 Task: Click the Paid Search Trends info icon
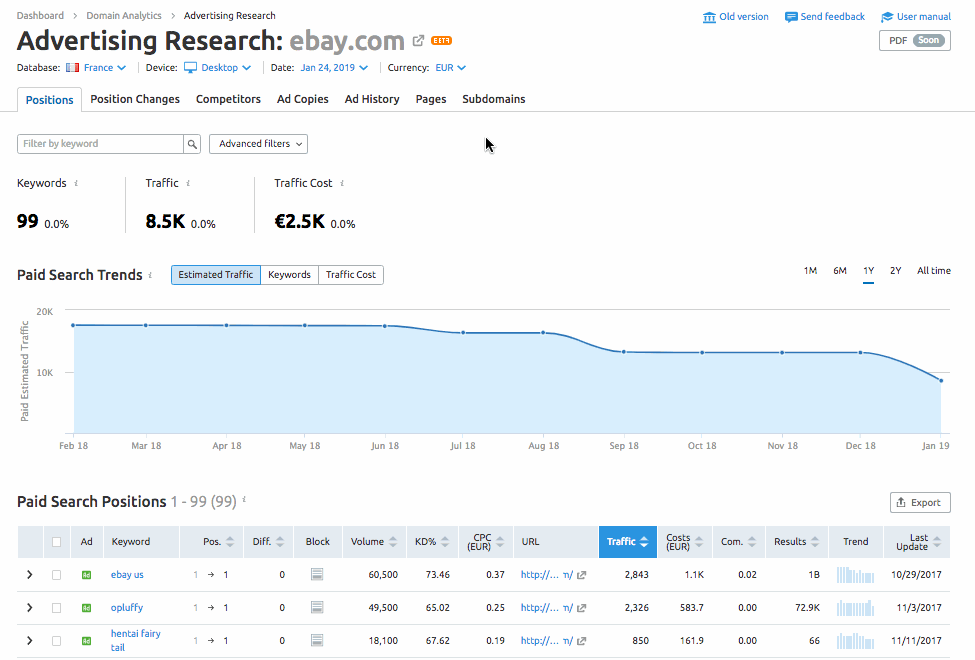click(150, 275)
